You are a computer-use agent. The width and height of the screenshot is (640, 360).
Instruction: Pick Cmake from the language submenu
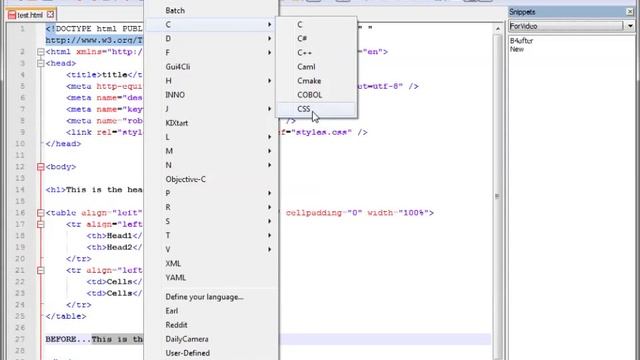(316, 81)
